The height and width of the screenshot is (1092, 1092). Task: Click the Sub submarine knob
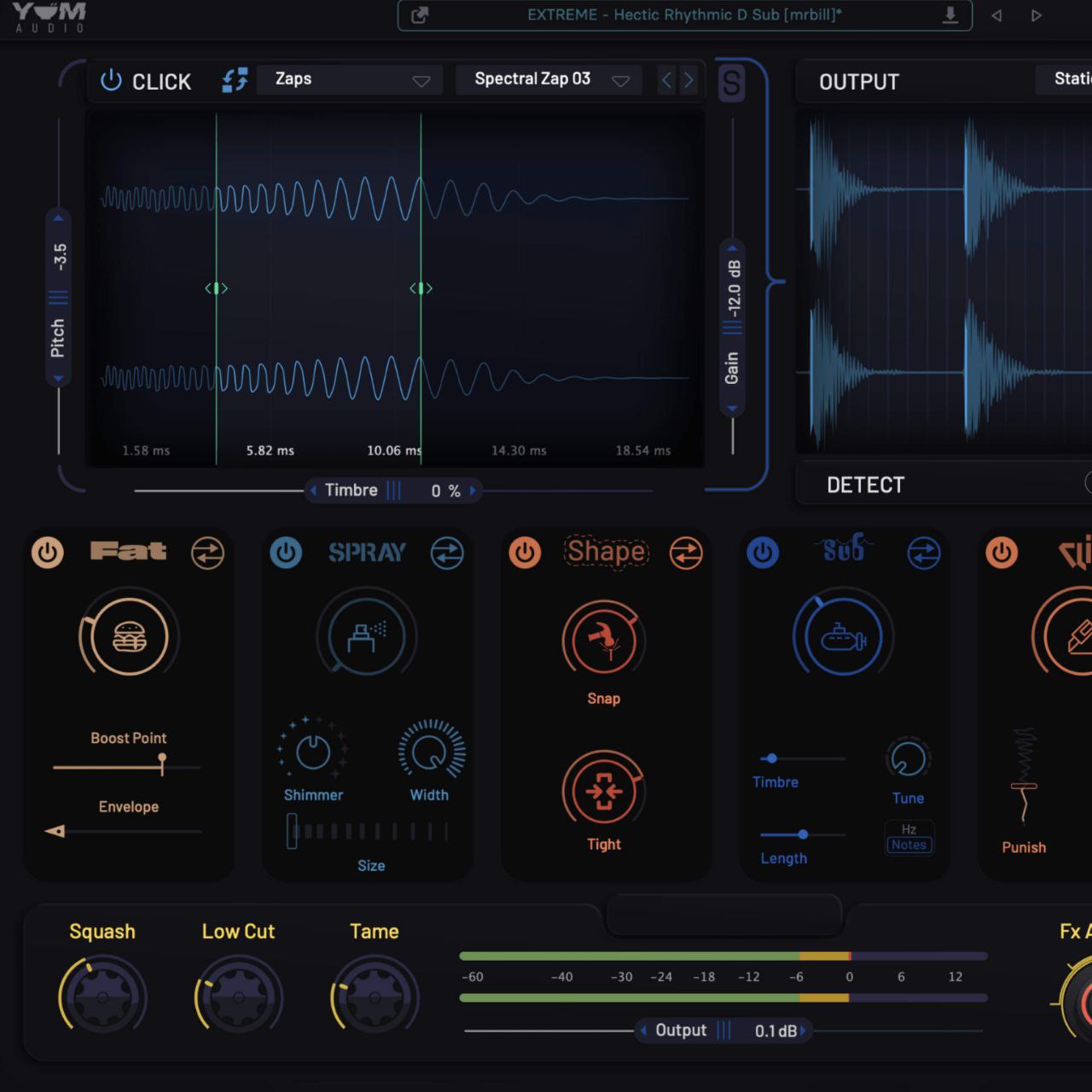click(843, 636)
